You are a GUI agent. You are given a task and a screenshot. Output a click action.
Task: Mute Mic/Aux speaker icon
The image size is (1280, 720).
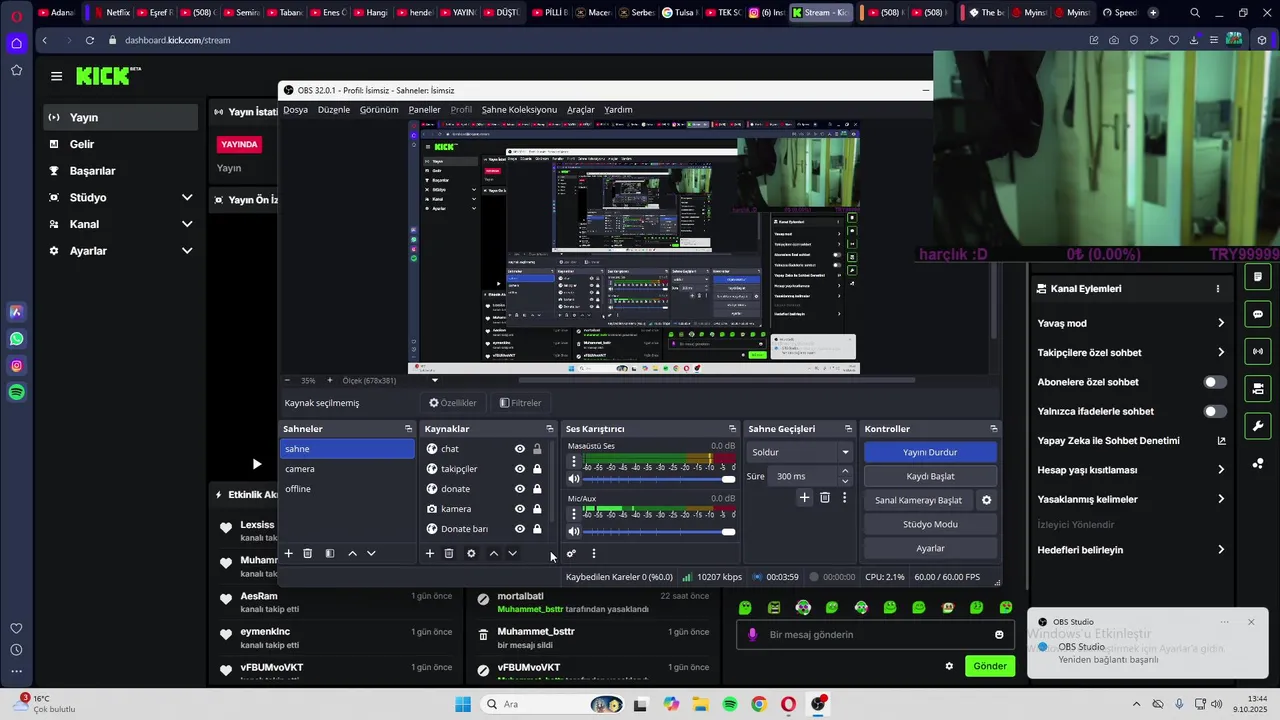tap(573, 531)
